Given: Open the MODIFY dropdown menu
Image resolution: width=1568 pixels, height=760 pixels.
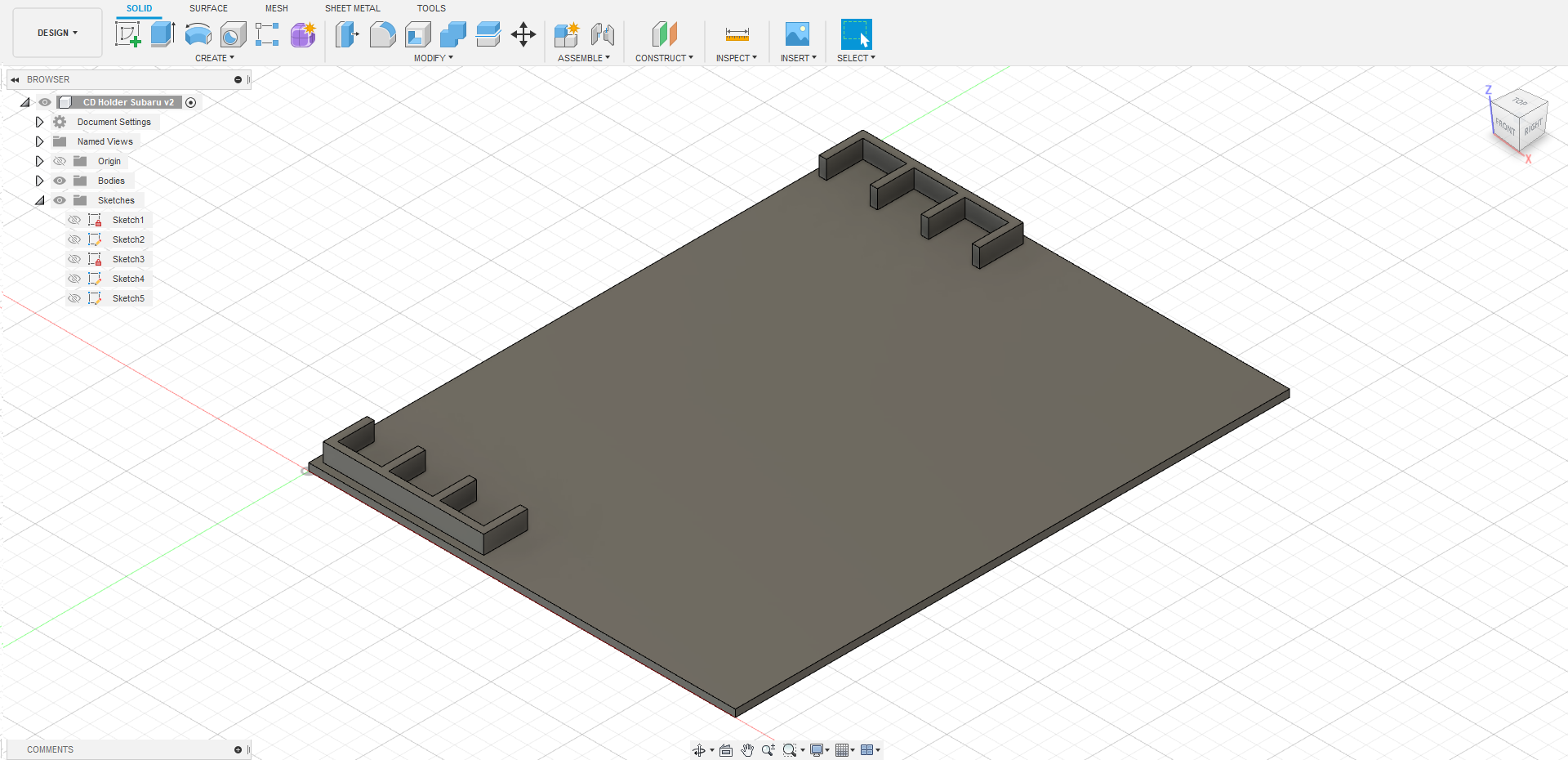Looking at the screenshot, I should pyautogui.click(x=434, y=58).
